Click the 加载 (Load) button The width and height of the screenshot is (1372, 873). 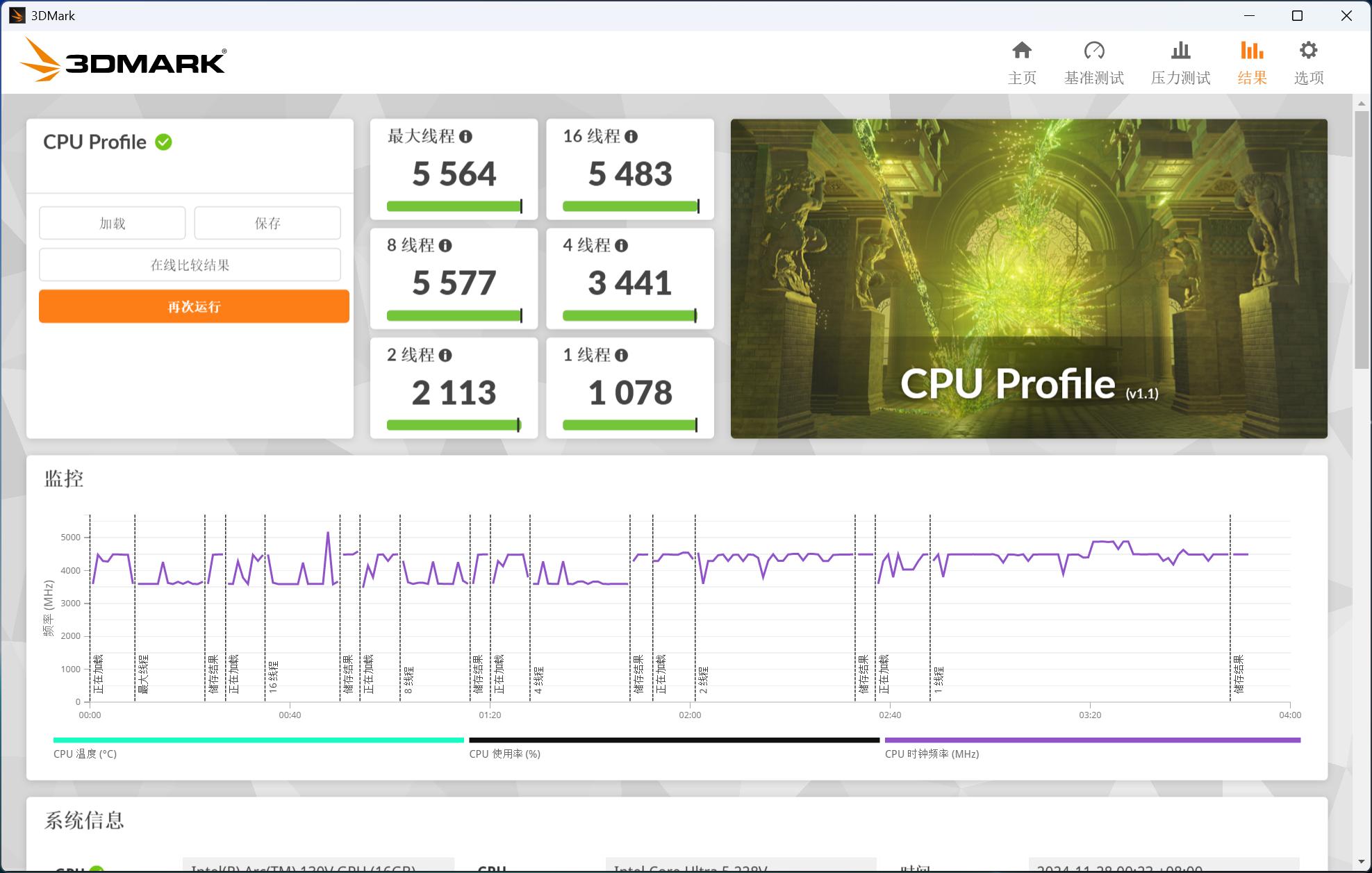pos(113,223)
